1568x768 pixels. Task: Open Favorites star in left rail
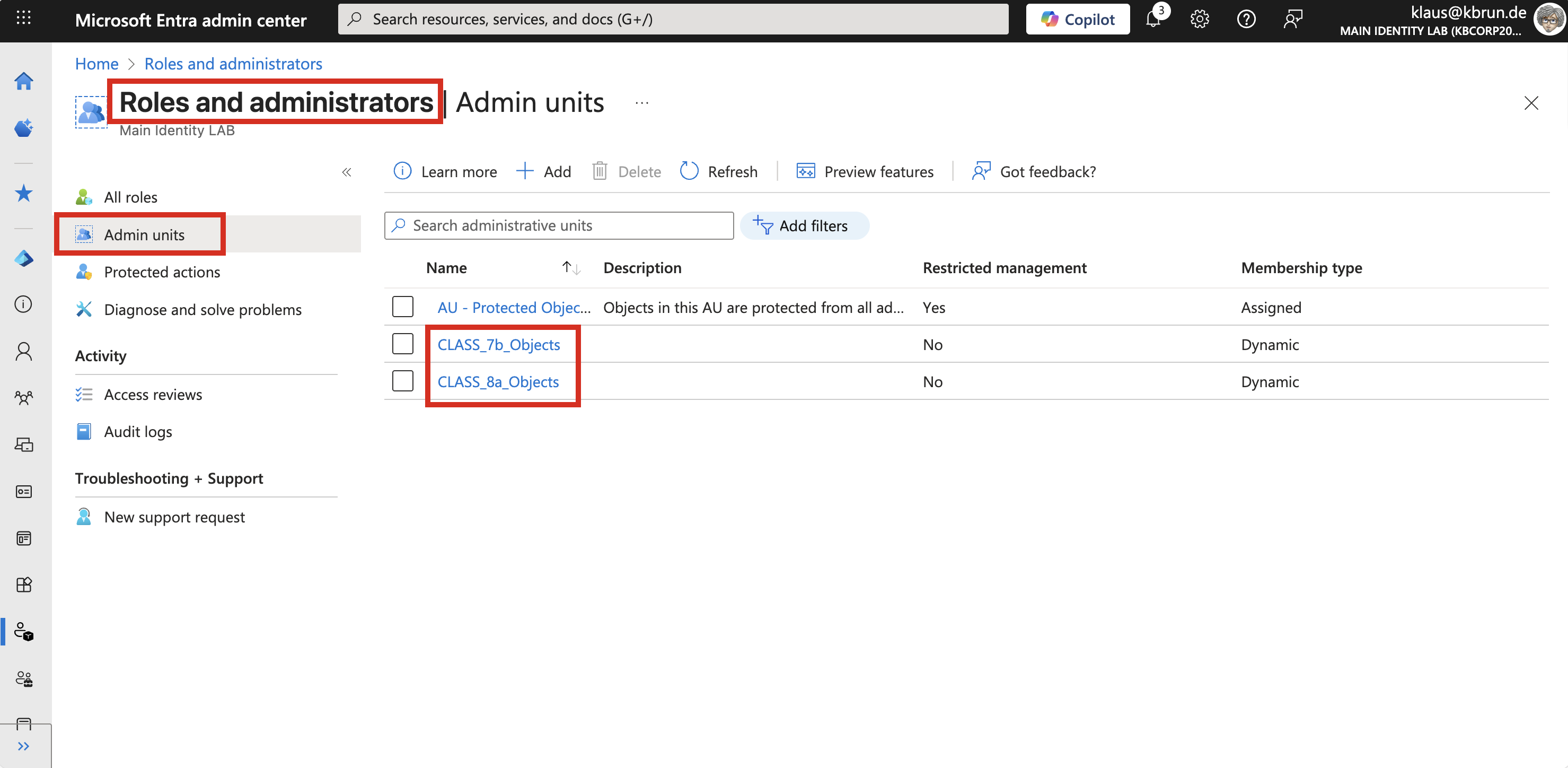24,193
